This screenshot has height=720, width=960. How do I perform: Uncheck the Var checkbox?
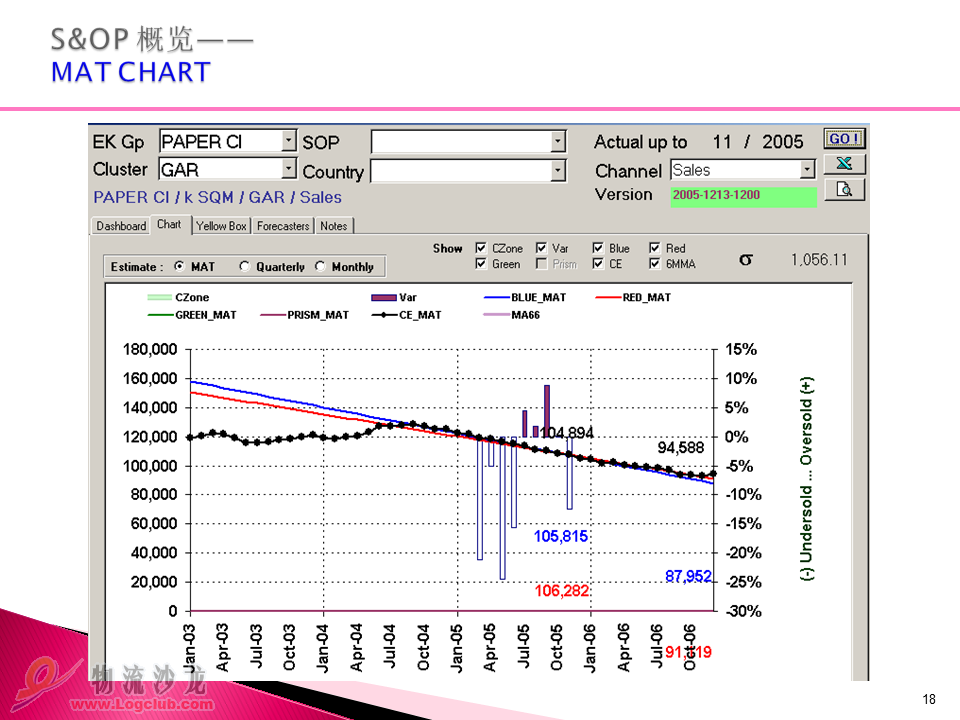pos(541,248)
